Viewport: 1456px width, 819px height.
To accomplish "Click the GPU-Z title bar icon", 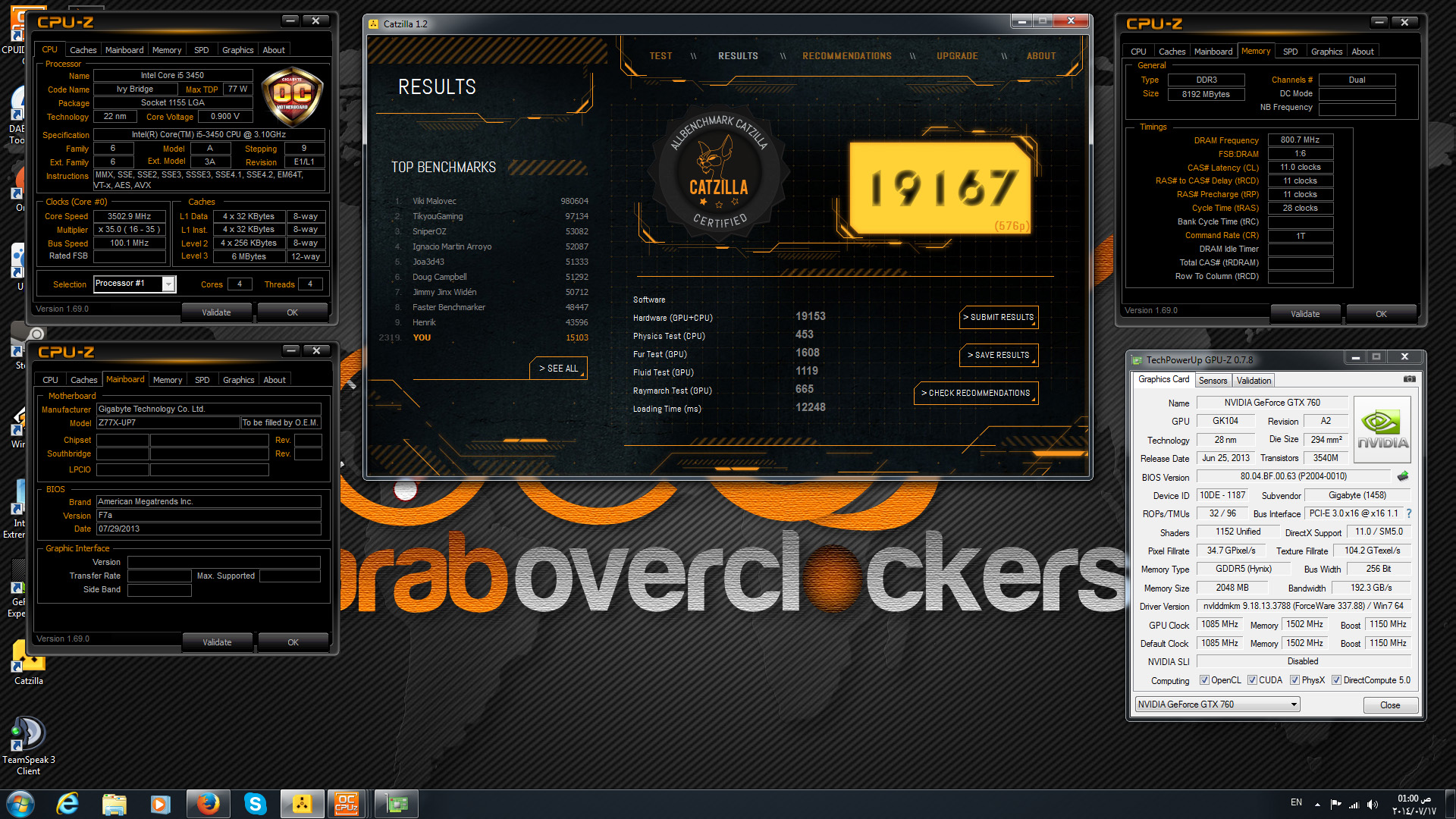I will [x=1137, y=360].
